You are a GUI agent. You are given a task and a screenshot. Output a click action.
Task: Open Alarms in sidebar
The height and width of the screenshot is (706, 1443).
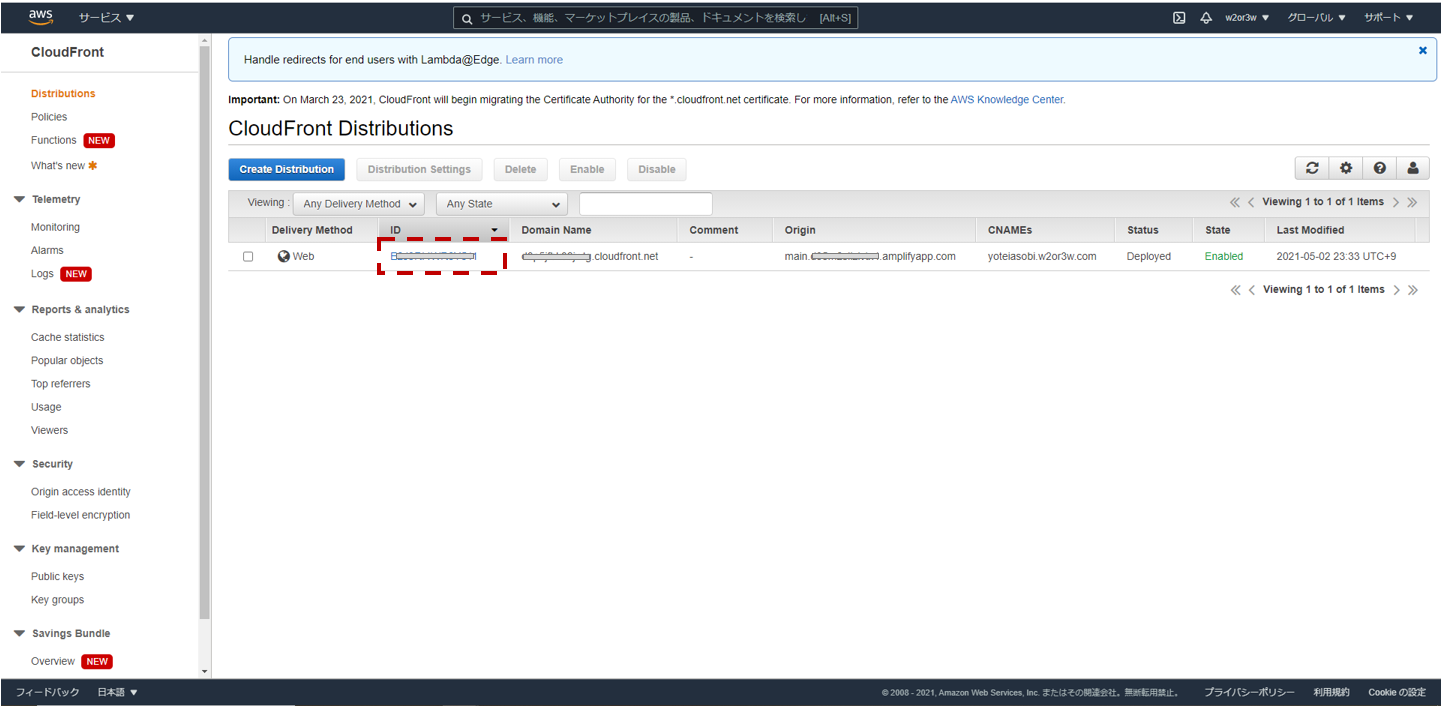pyautogui.click(x=47, y=251)
